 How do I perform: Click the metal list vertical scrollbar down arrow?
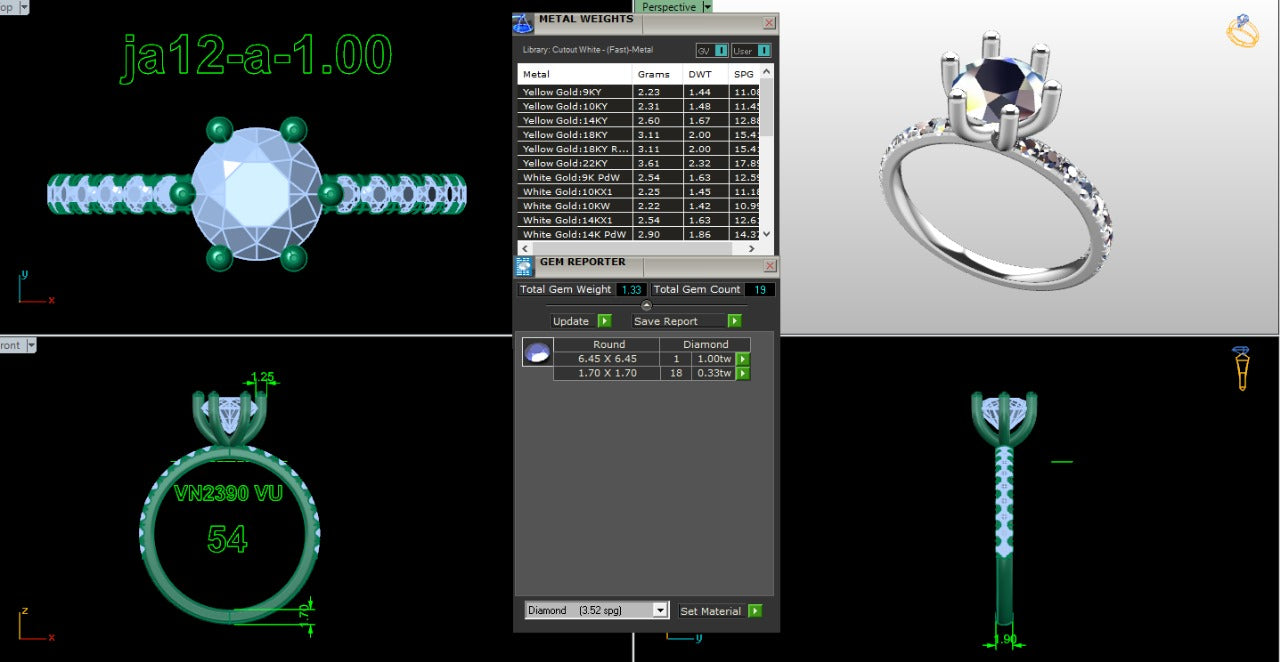[767, 234]
